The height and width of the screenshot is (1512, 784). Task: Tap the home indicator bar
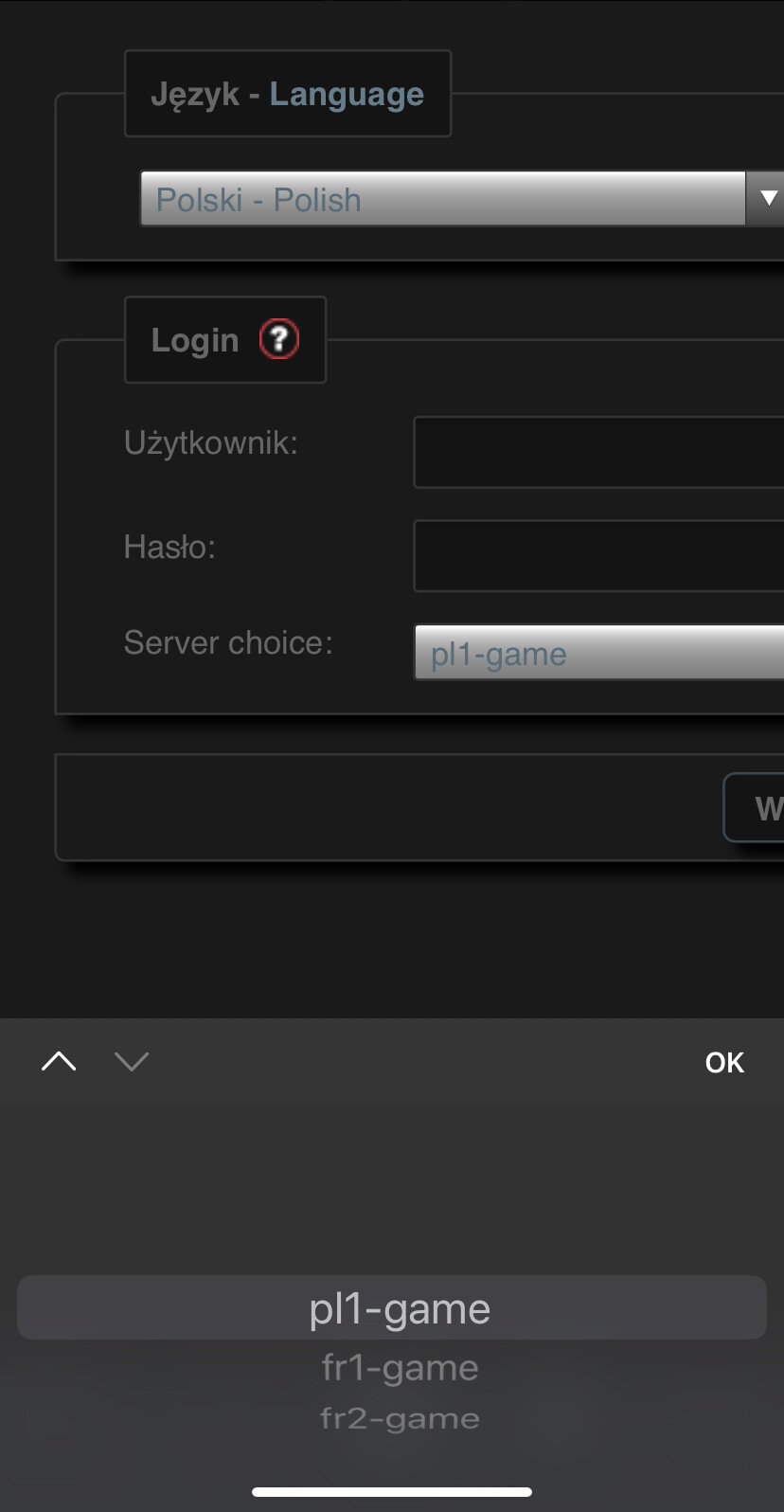[x=392, y=1492]
